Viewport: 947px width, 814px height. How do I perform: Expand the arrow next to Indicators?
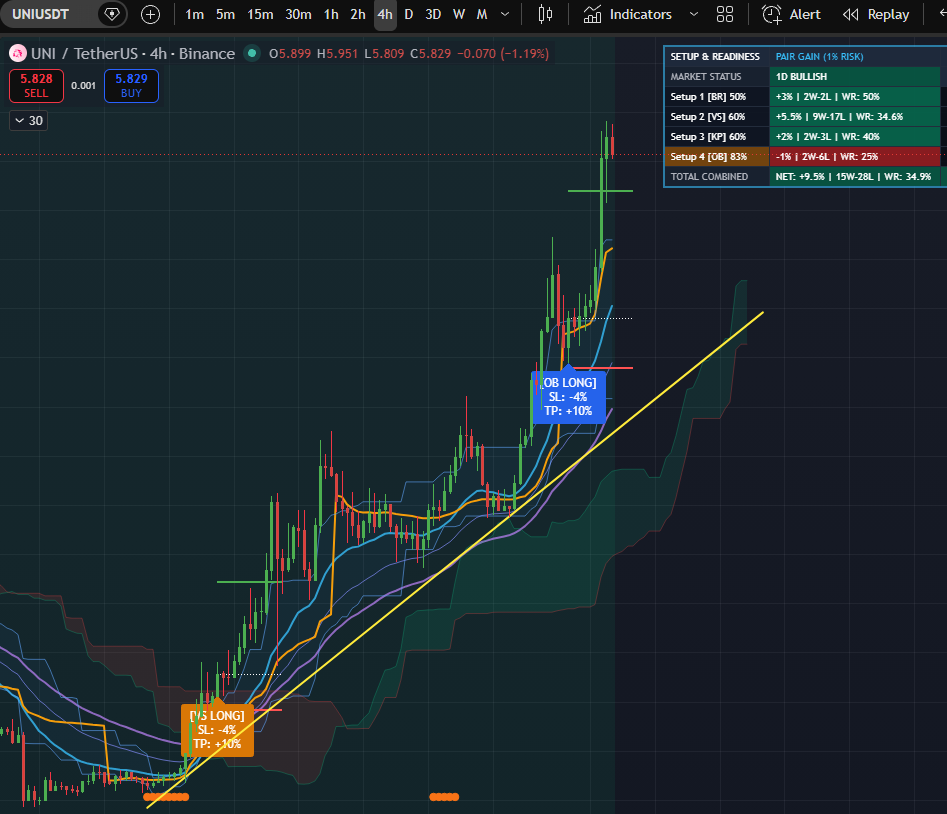click(x=694, y=14)
